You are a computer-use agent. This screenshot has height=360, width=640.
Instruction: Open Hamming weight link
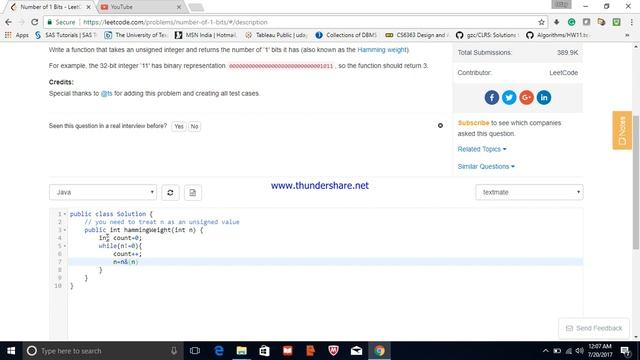click(x=382, y=50)
